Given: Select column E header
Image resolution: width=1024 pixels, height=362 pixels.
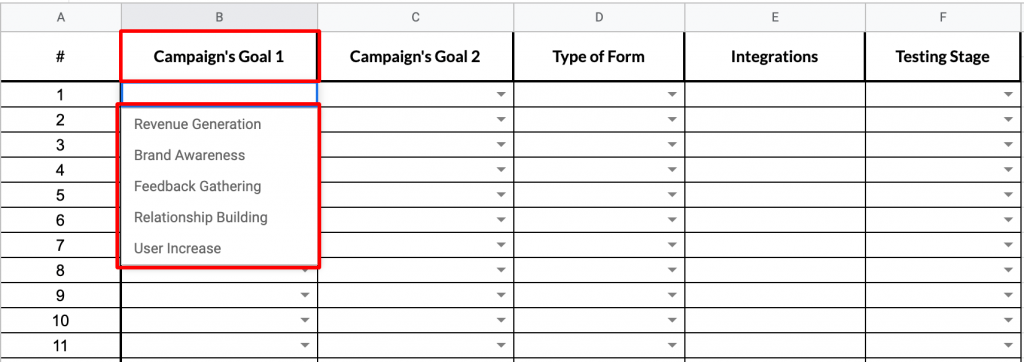Looking at the screenshot, I should pyautogui.click(x=775, y=18).
